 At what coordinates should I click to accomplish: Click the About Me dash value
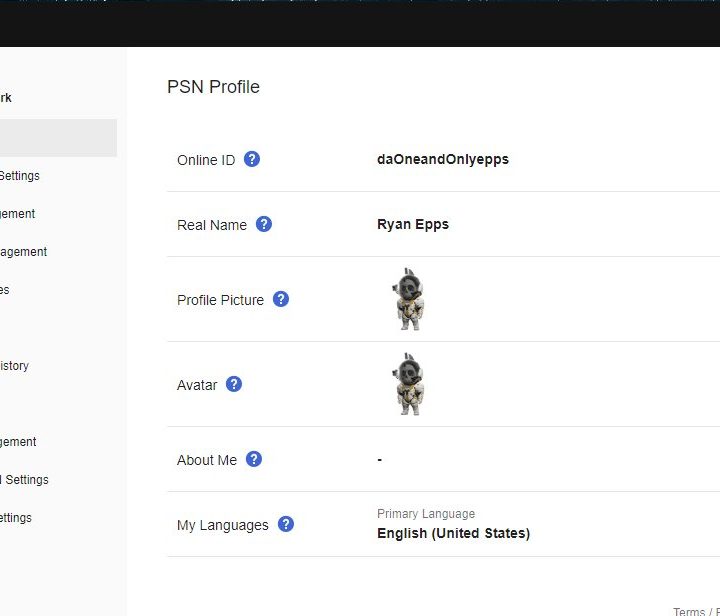(380, 459)
